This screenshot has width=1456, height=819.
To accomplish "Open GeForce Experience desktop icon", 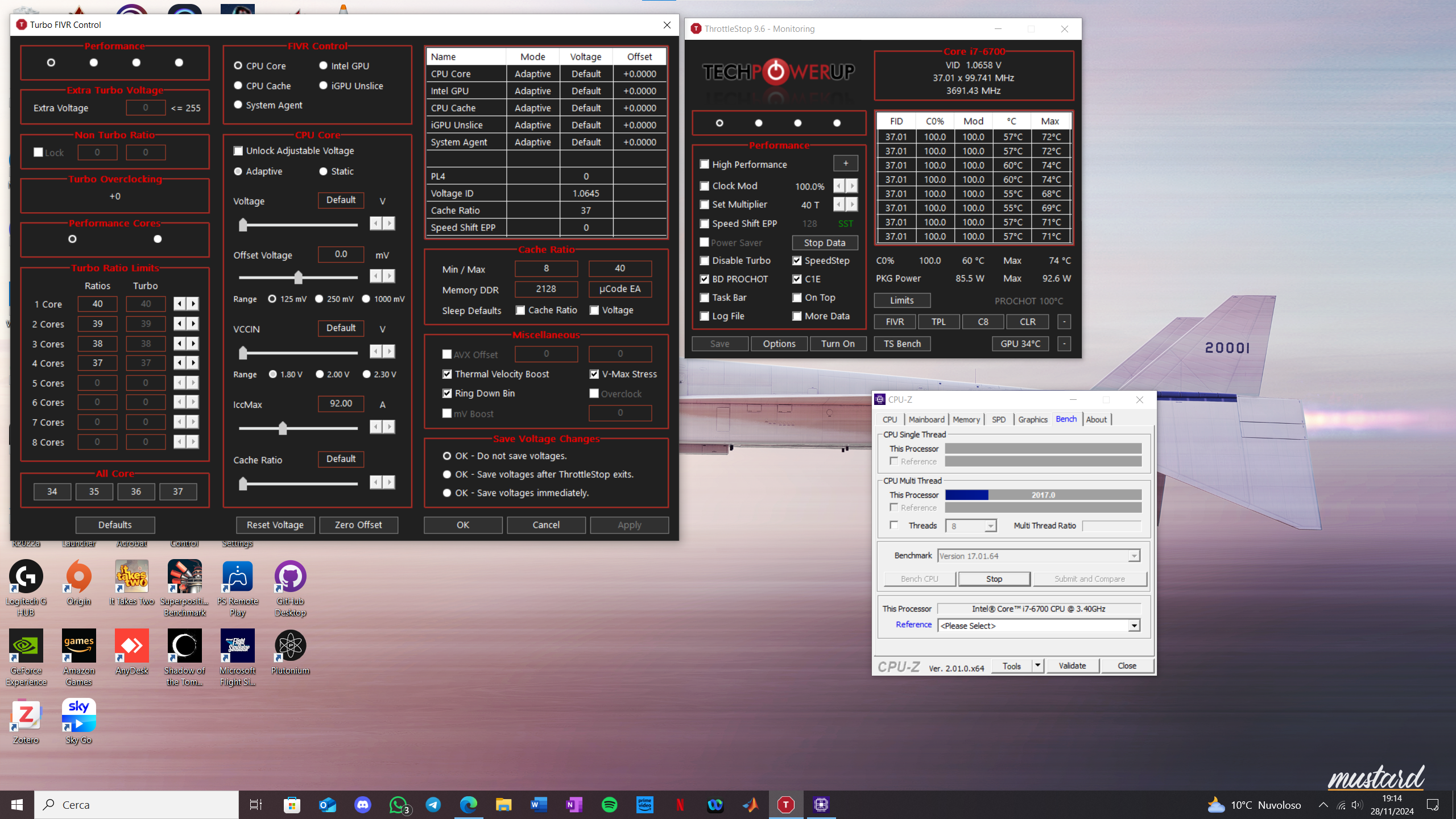I will 26,657.
